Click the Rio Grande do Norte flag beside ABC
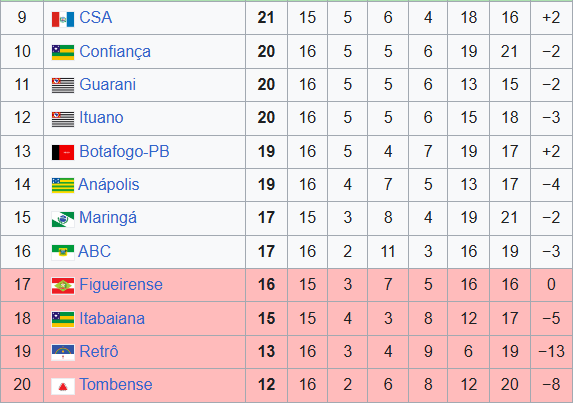573x403 pixels. [63, 252]
